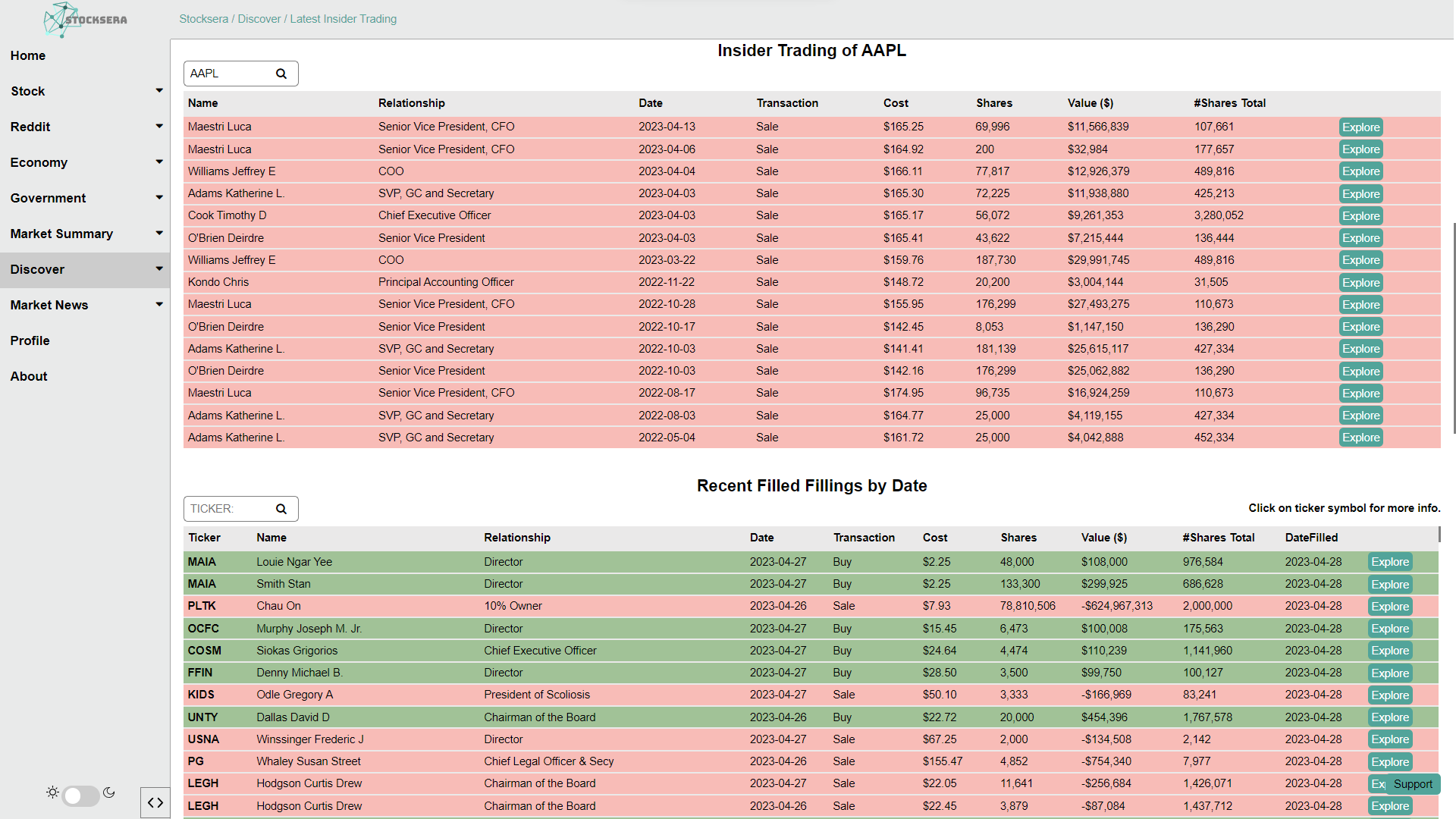Toggle the dark mode switch

(x=81, y=795)
